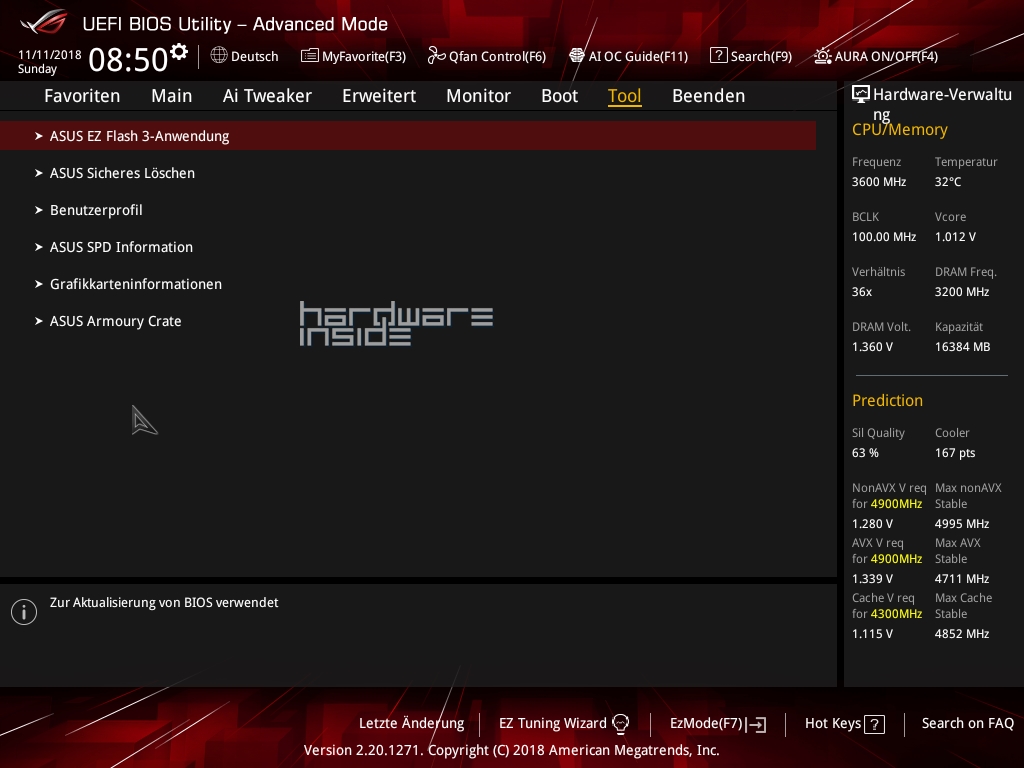The image size is (1024, 768).
Task: Show Letzte Änderung changes list
Action: [x=411, y=723]
